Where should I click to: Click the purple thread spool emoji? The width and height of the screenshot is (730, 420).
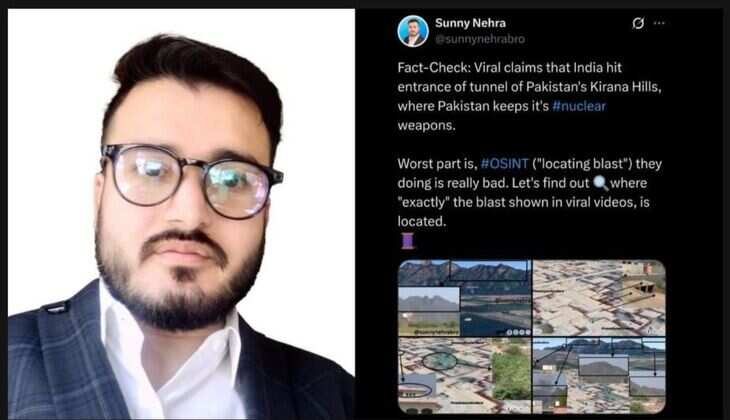pyautogui.click(x=407, y=241)
